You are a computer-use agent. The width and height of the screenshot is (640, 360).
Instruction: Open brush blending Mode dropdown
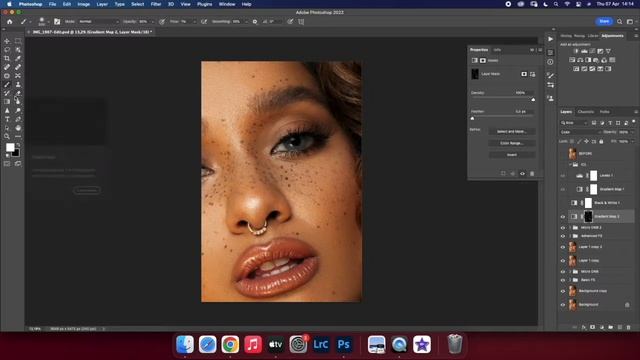tap(99, 22)
